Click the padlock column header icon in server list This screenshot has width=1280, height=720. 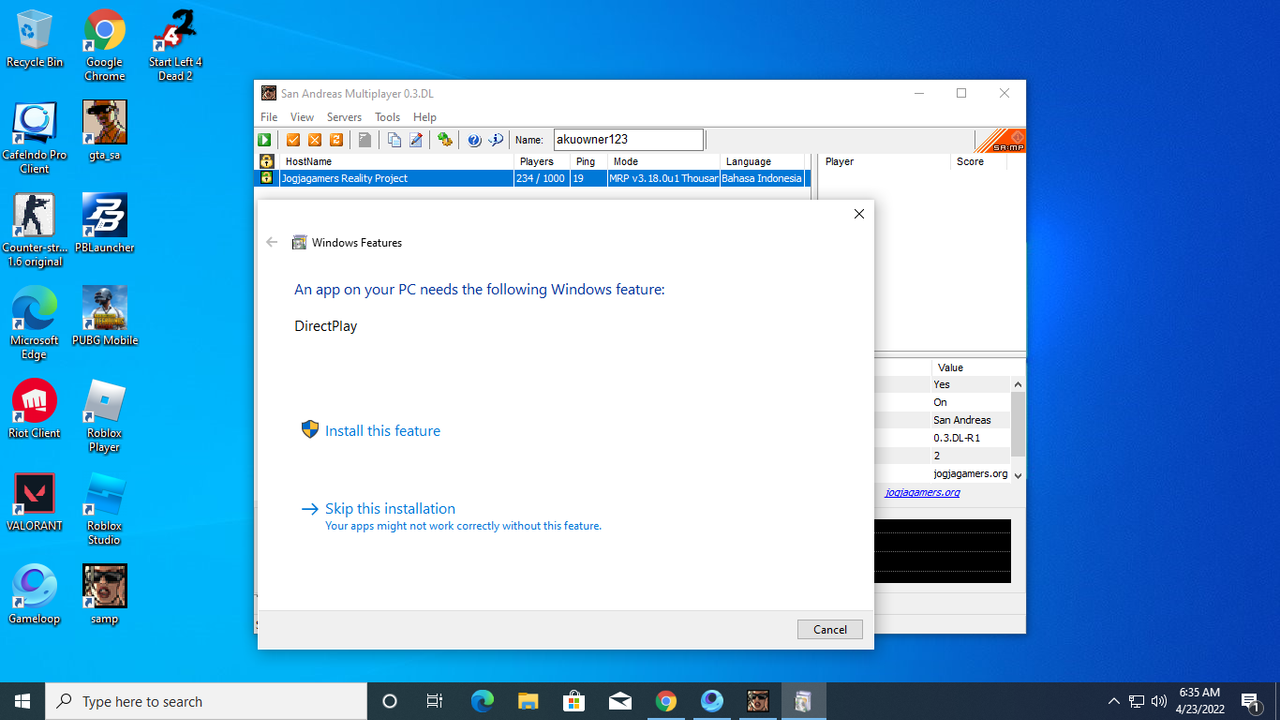[267, 161]
